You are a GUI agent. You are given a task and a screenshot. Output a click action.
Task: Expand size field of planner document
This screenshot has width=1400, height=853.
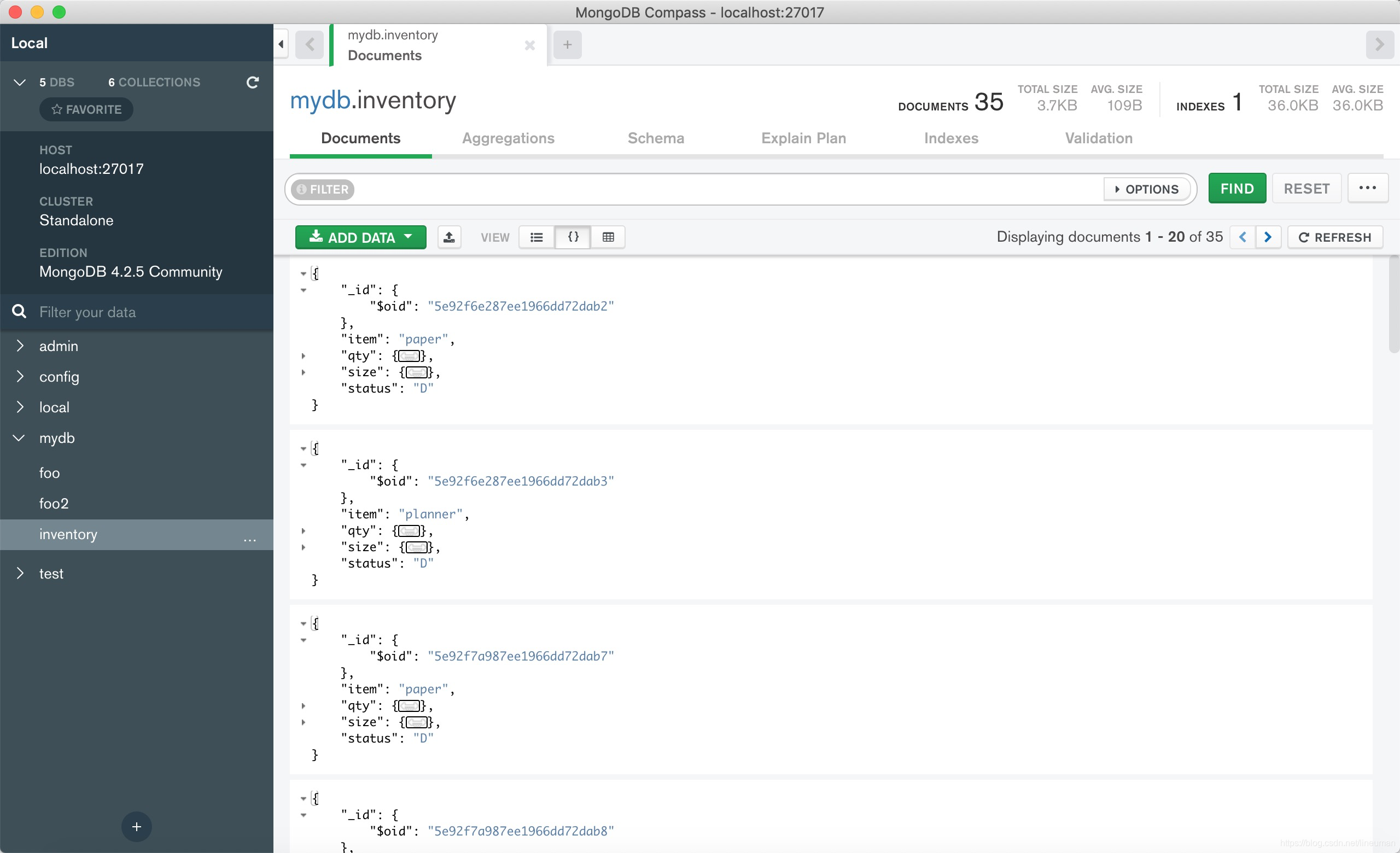tap(304, 547)
